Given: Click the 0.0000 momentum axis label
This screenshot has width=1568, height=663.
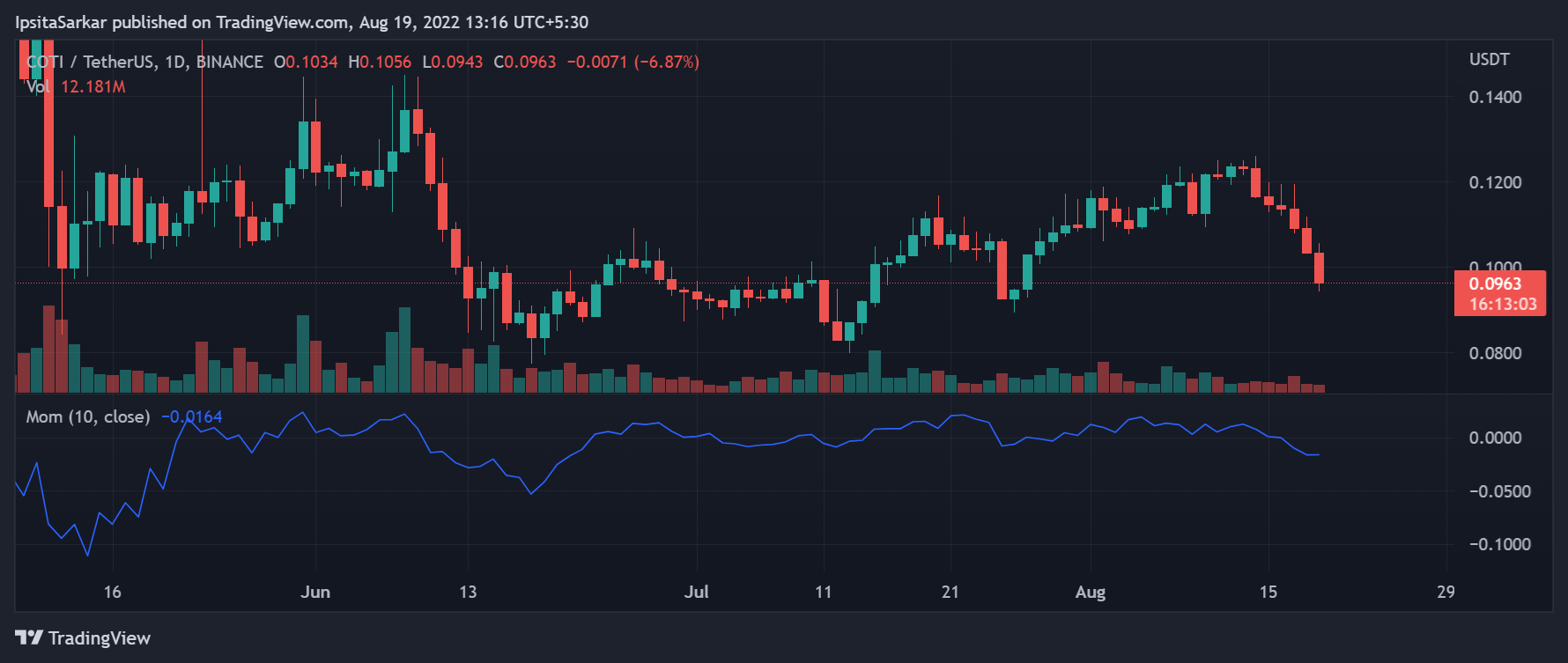Looking at the screenshot, I should point(1495,438).
